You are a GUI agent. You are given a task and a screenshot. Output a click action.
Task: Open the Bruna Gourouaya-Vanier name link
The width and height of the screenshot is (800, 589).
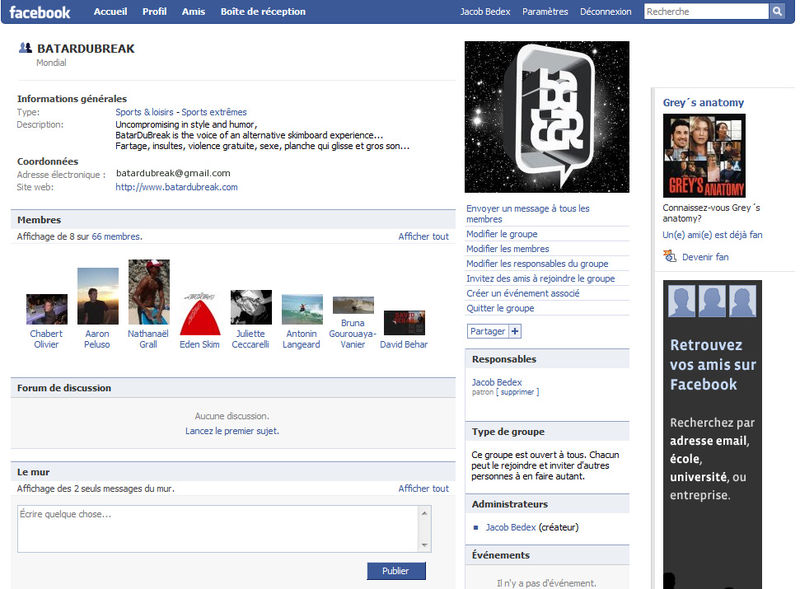(353, 334)
